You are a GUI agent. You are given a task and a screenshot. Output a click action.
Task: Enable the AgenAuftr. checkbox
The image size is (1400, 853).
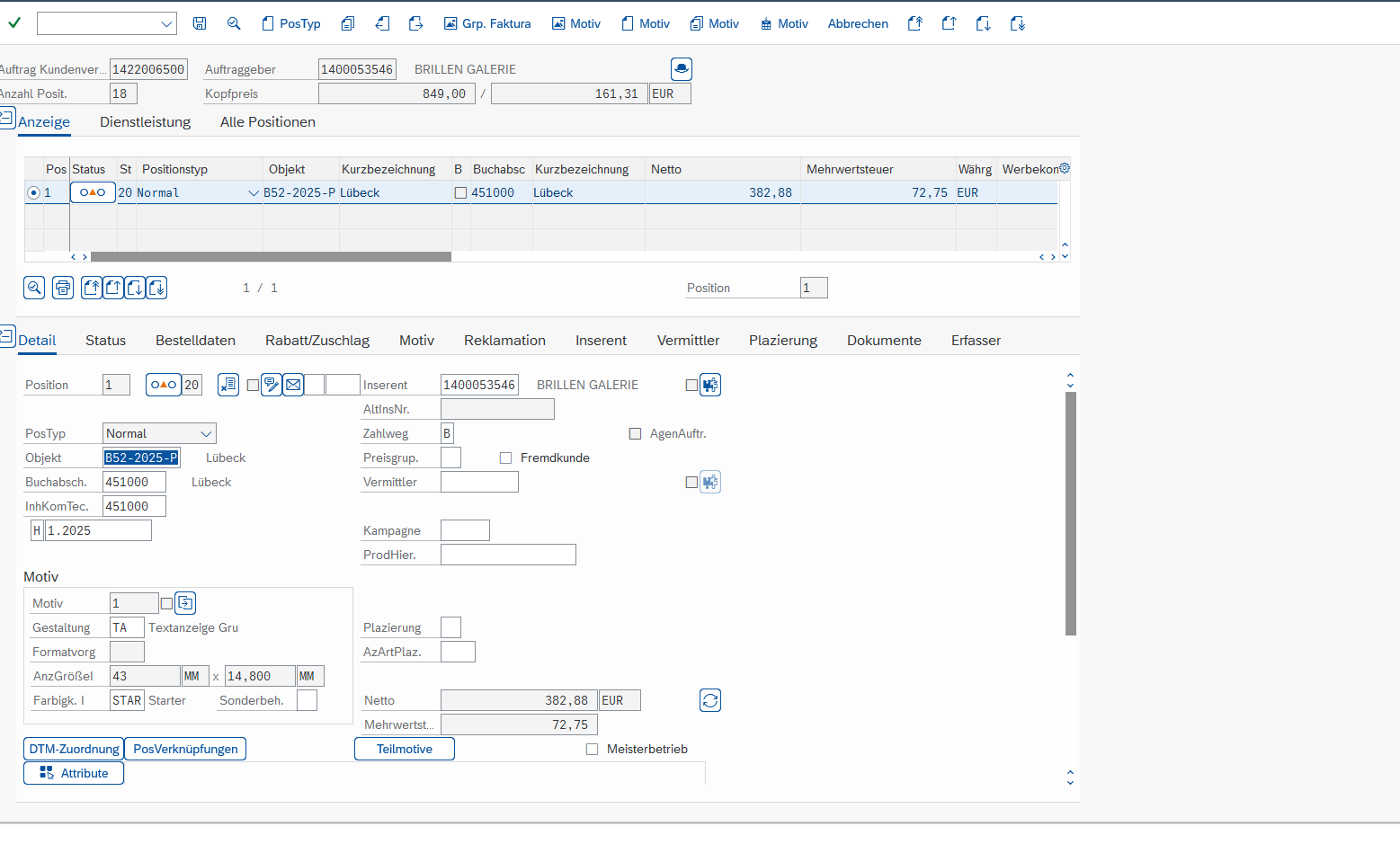point(635,433)
